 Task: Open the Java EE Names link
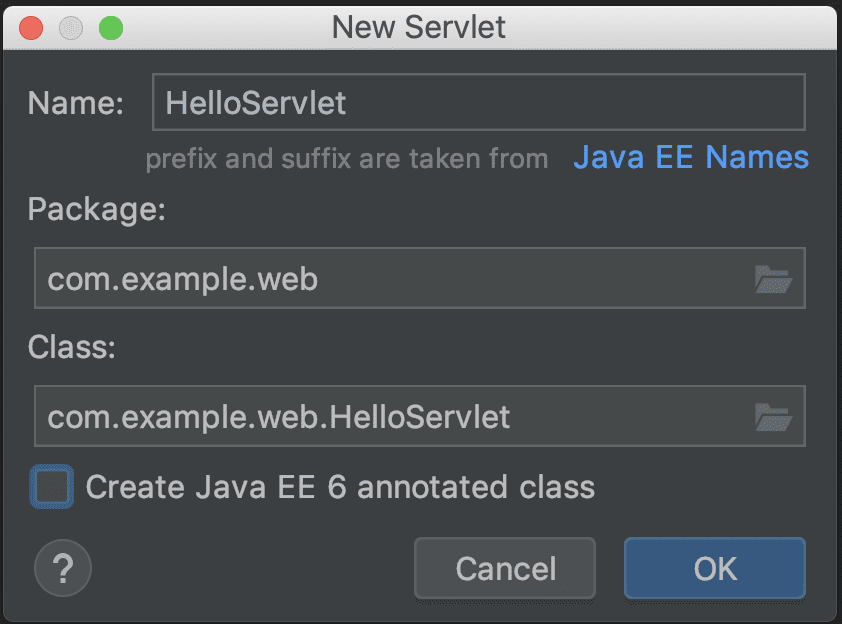(x=691, y=157)
